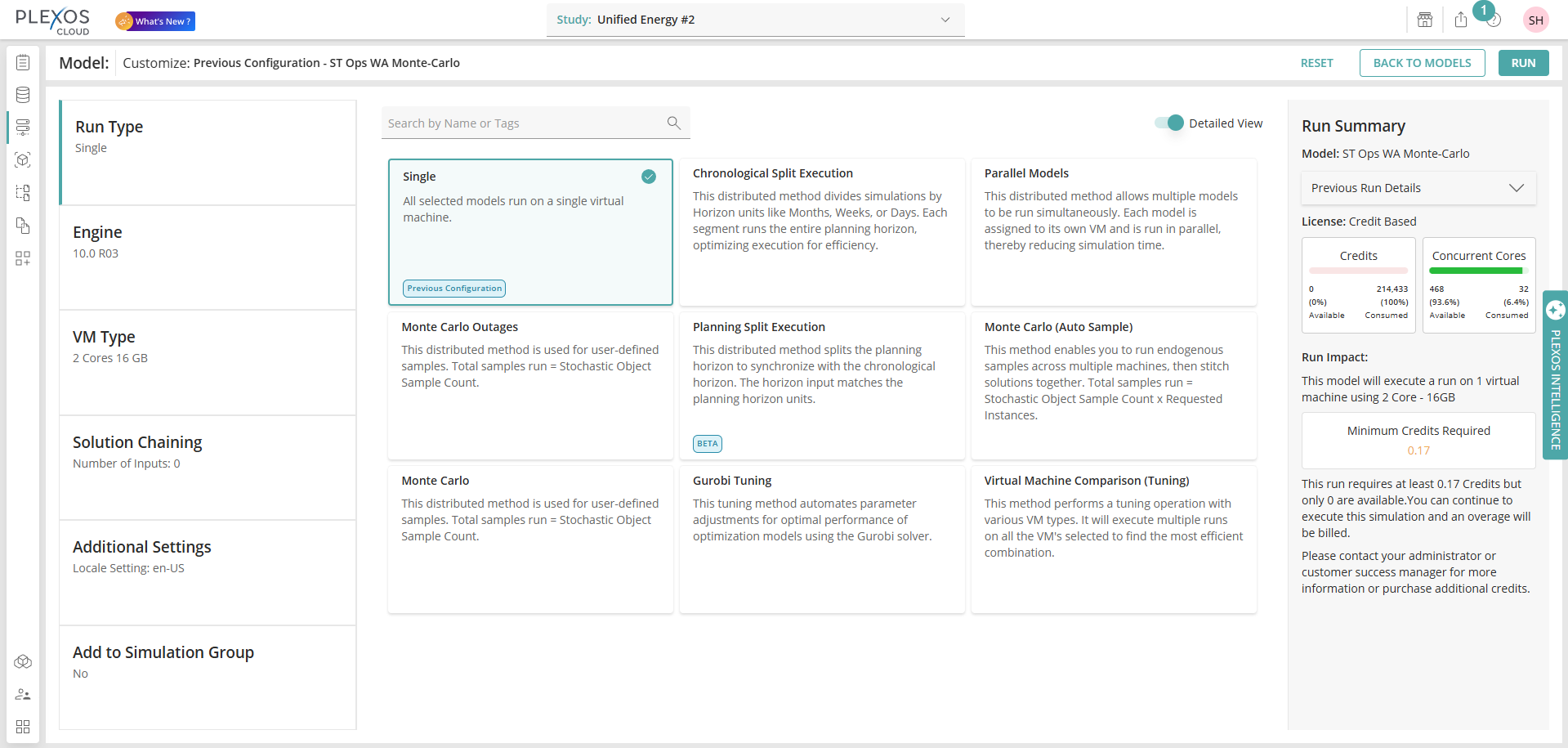
Task: Open the notepad icon in left sidebar
Action: coord(23,62)
